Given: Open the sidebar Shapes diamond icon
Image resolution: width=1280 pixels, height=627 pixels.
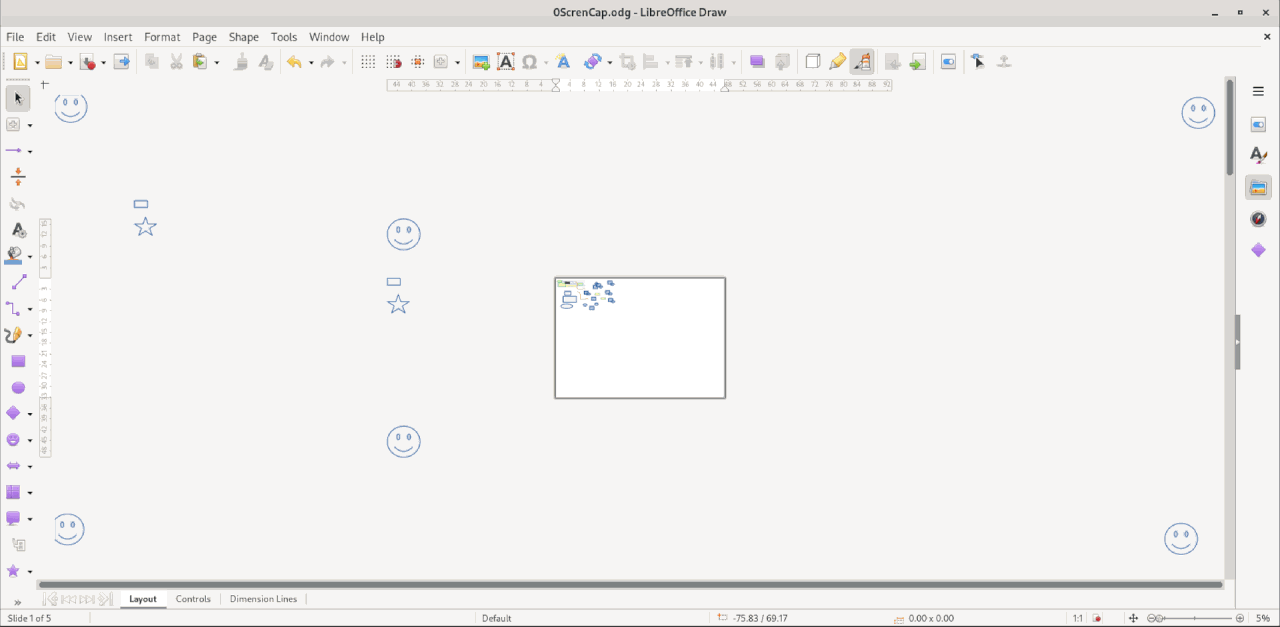Looking at the screenshot, I should tap(1258, 250).
